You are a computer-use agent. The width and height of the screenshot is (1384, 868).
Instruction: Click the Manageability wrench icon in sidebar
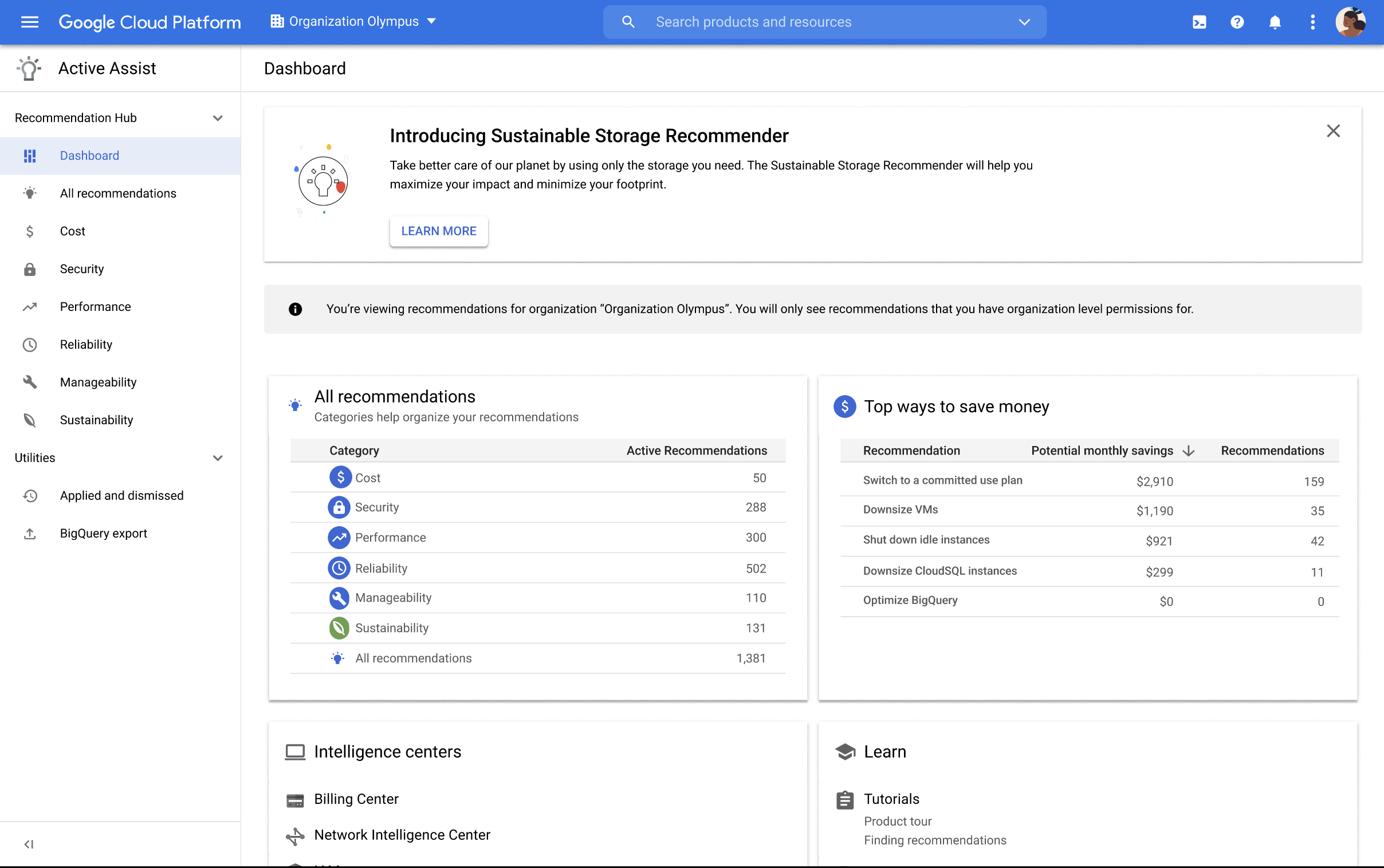click(x=29, y=382)
